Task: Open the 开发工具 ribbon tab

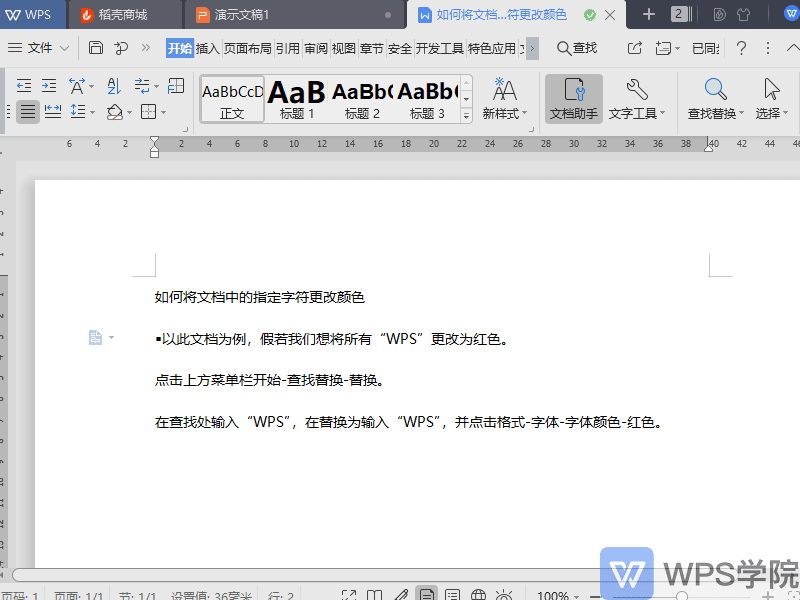Action: pyautogui.click(x=439, y=48)
